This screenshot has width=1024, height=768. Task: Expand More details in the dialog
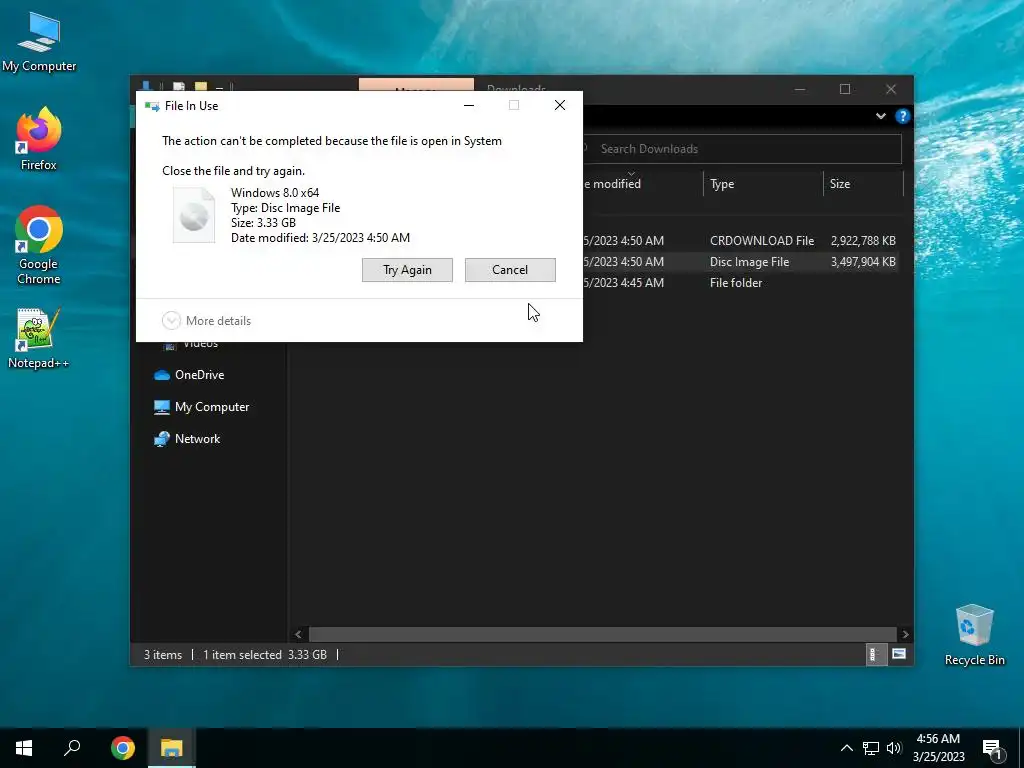point(206,321)
